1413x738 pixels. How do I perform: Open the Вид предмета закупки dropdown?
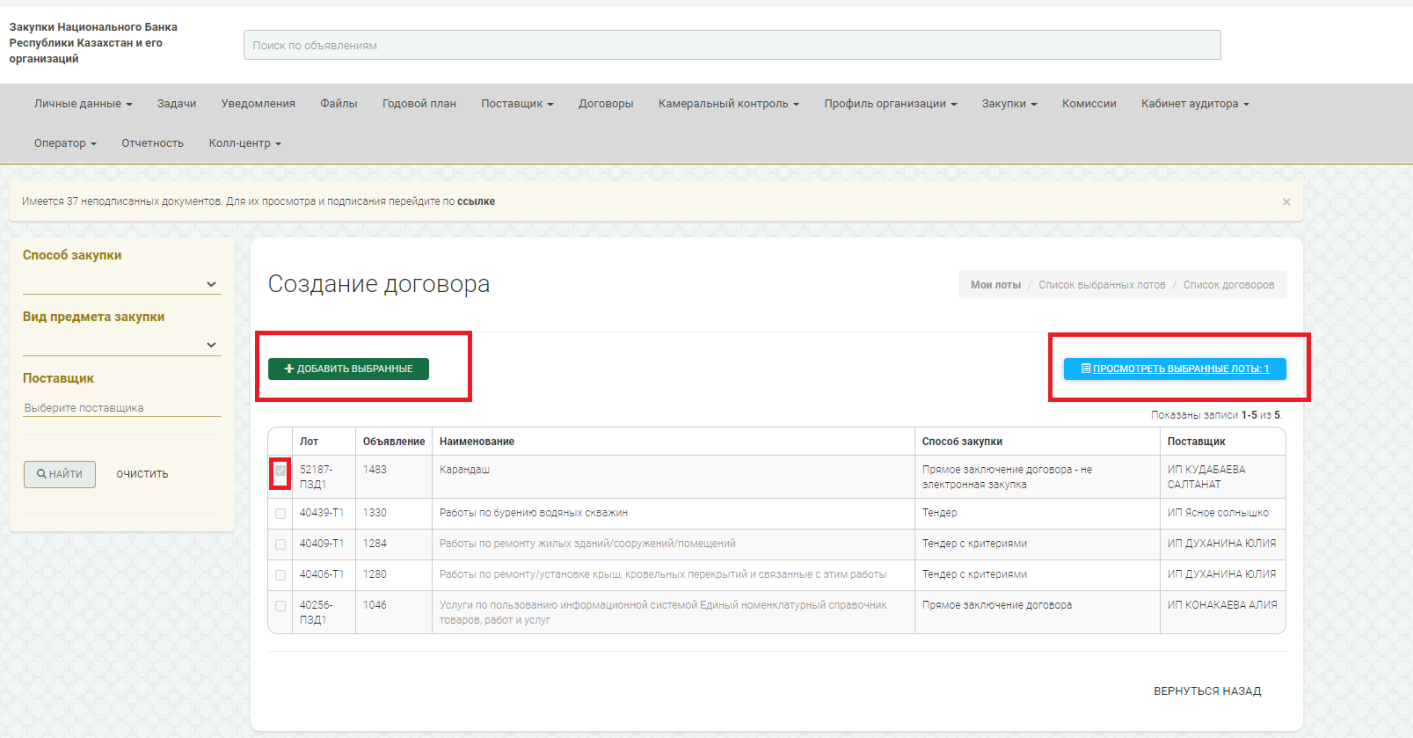121,345
